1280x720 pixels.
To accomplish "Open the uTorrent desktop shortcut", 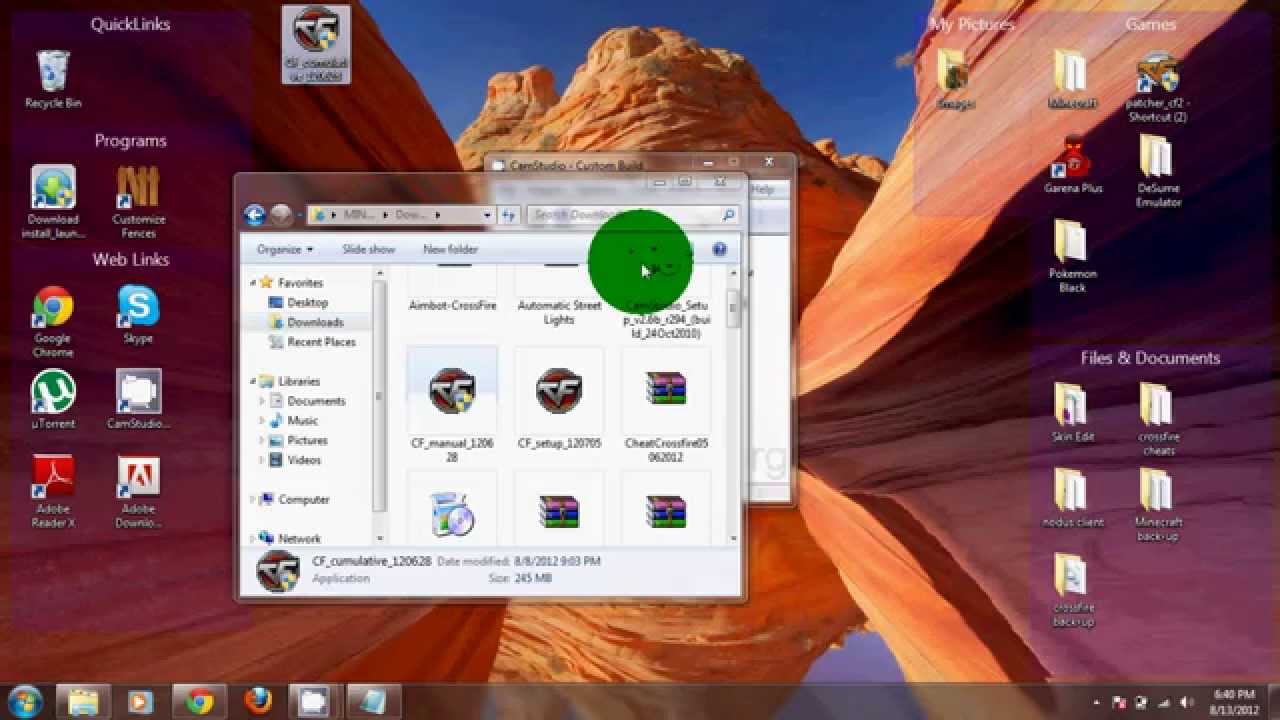I will [53, 399].
